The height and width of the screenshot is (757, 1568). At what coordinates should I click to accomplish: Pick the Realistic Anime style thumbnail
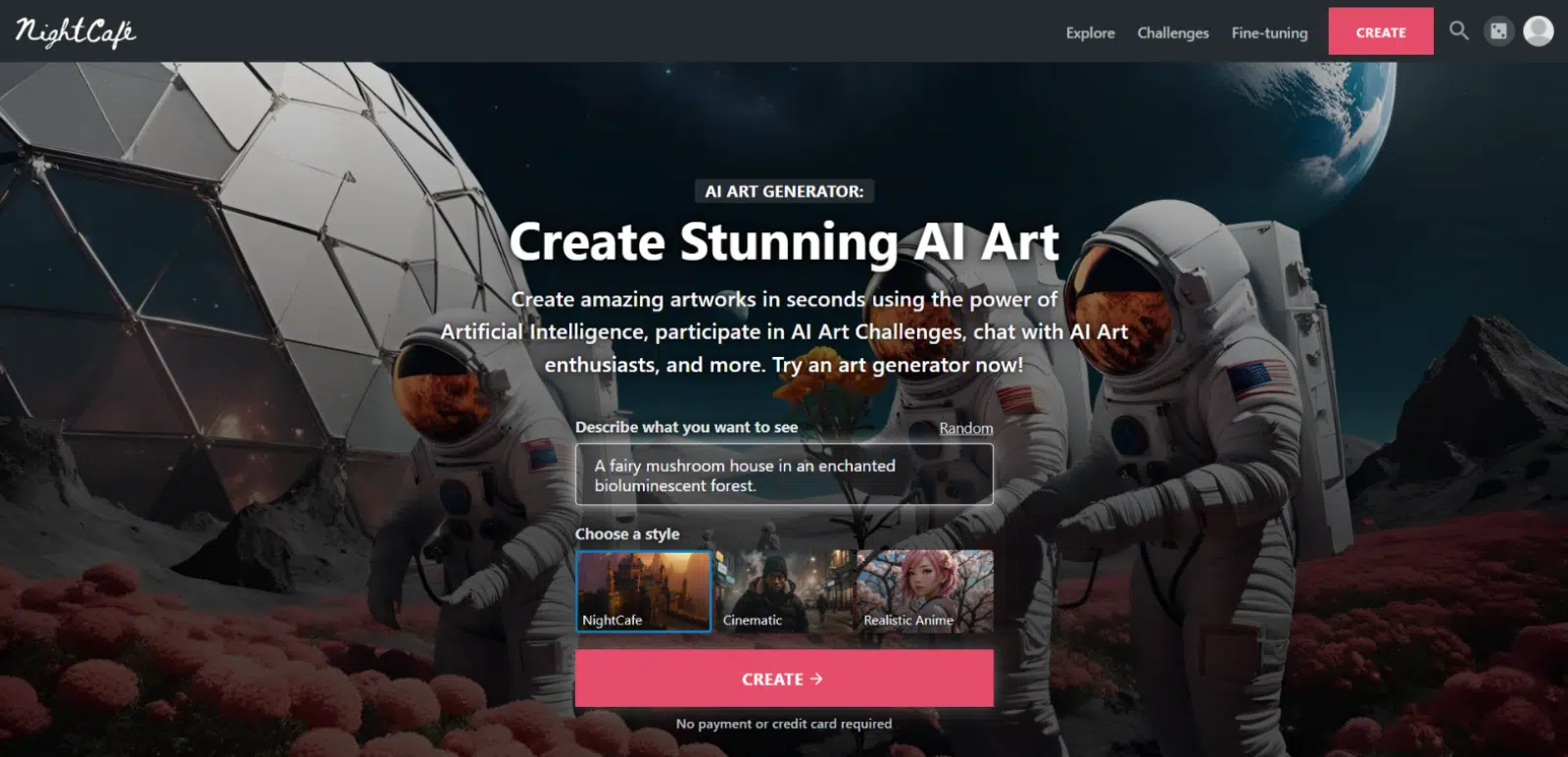click(x=925, y=591)
